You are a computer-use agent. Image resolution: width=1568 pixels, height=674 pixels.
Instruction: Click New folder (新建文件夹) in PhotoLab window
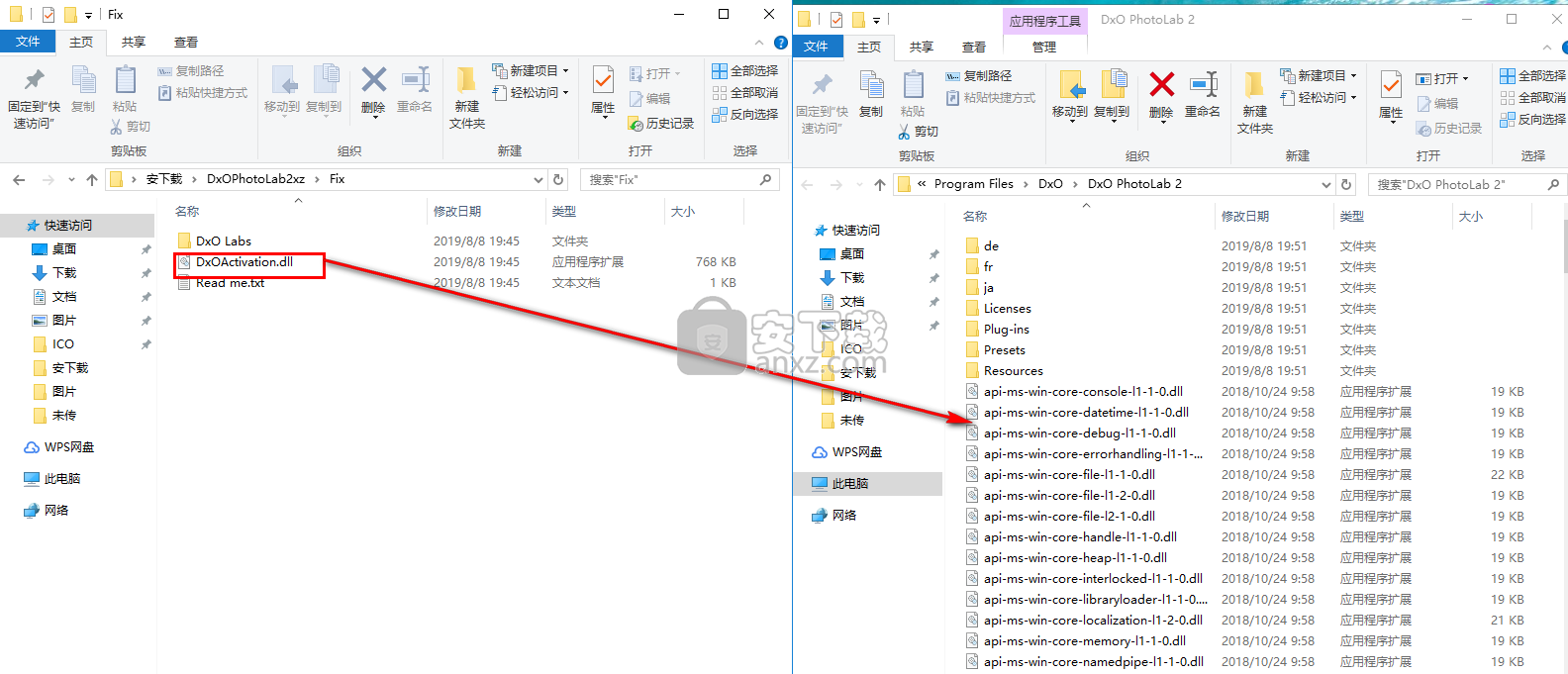pos(1255,103)
